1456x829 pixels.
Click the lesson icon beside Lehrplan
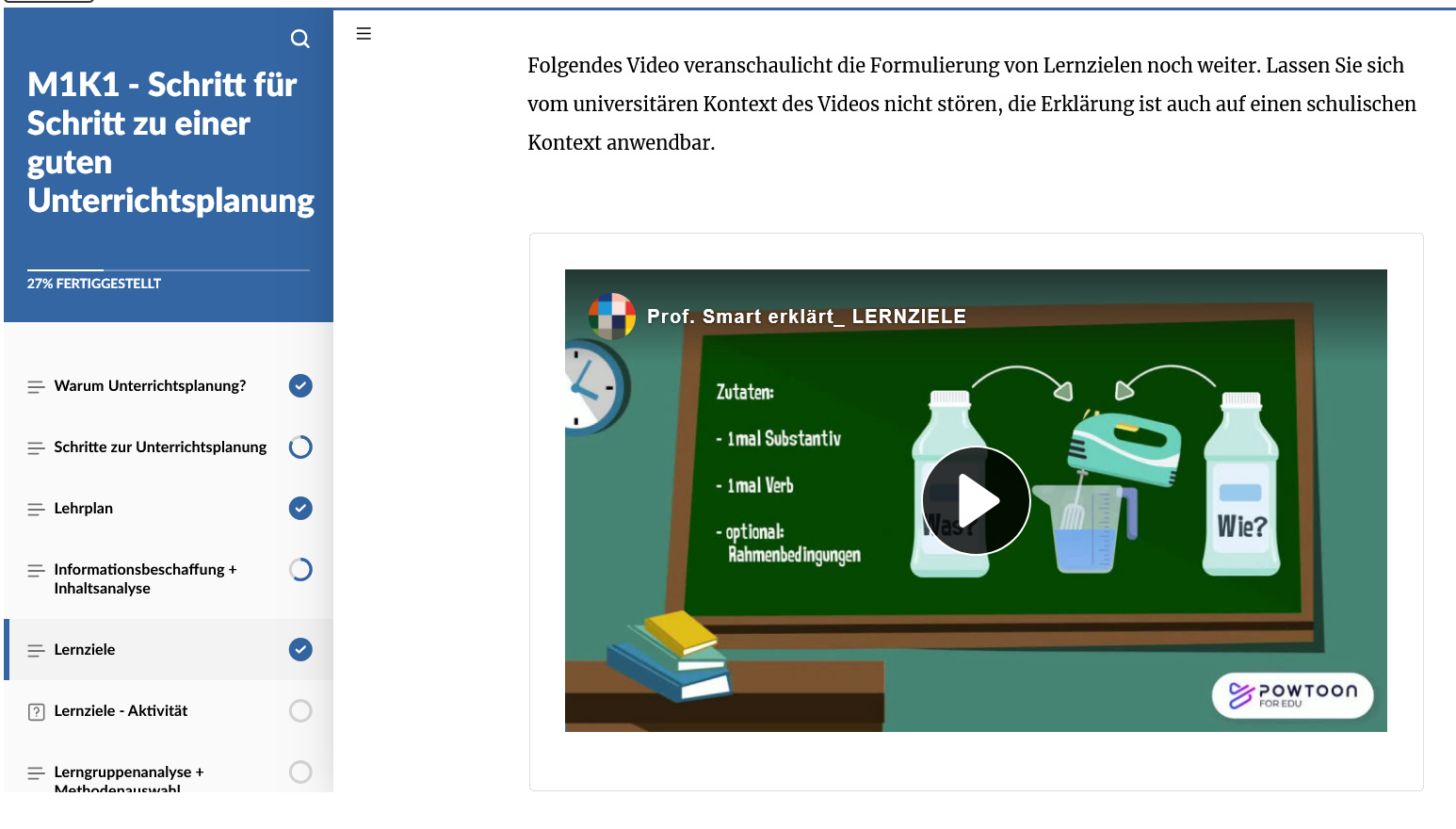(36, 509)
